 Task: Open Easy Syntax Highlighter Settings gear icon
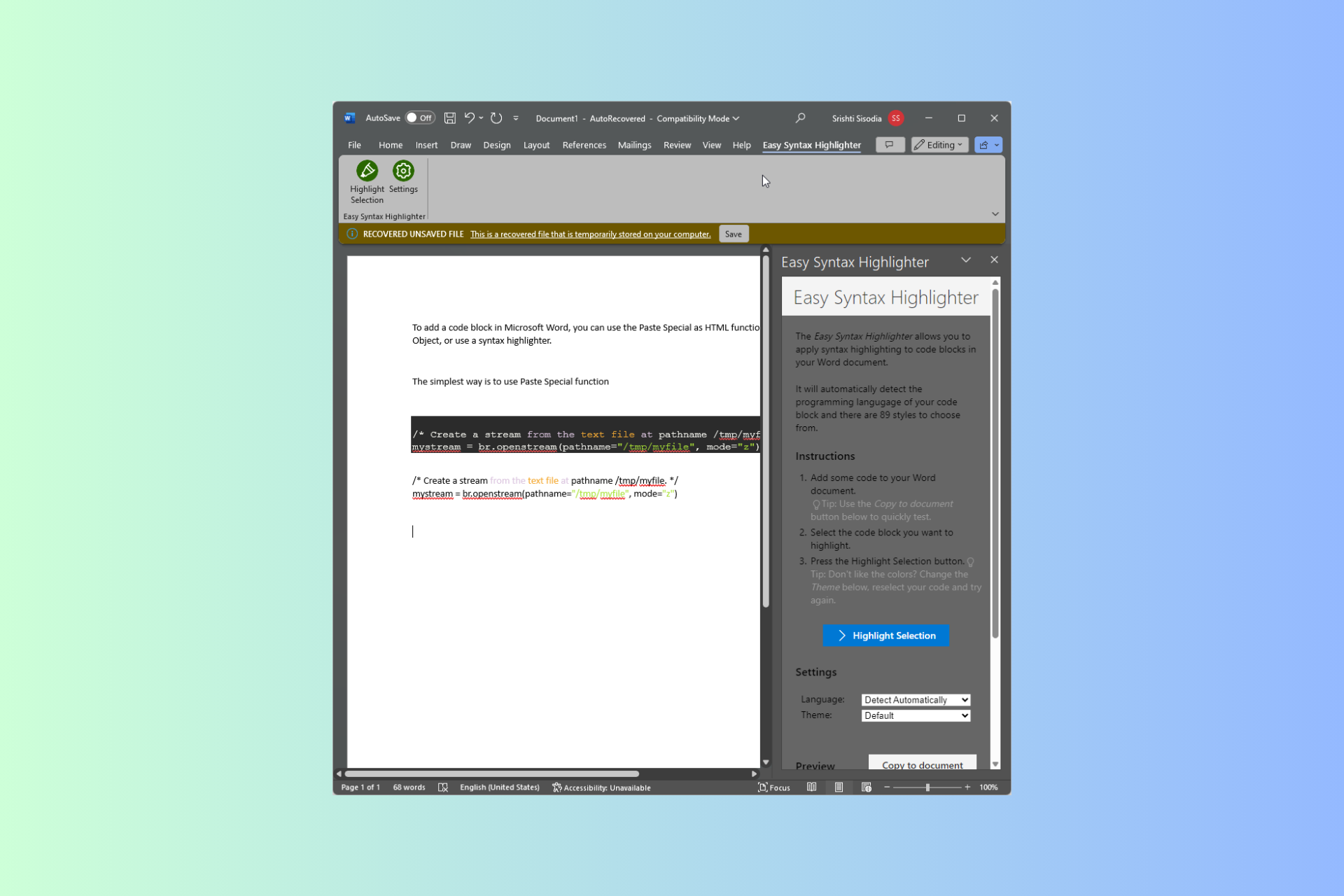(402, 170)
